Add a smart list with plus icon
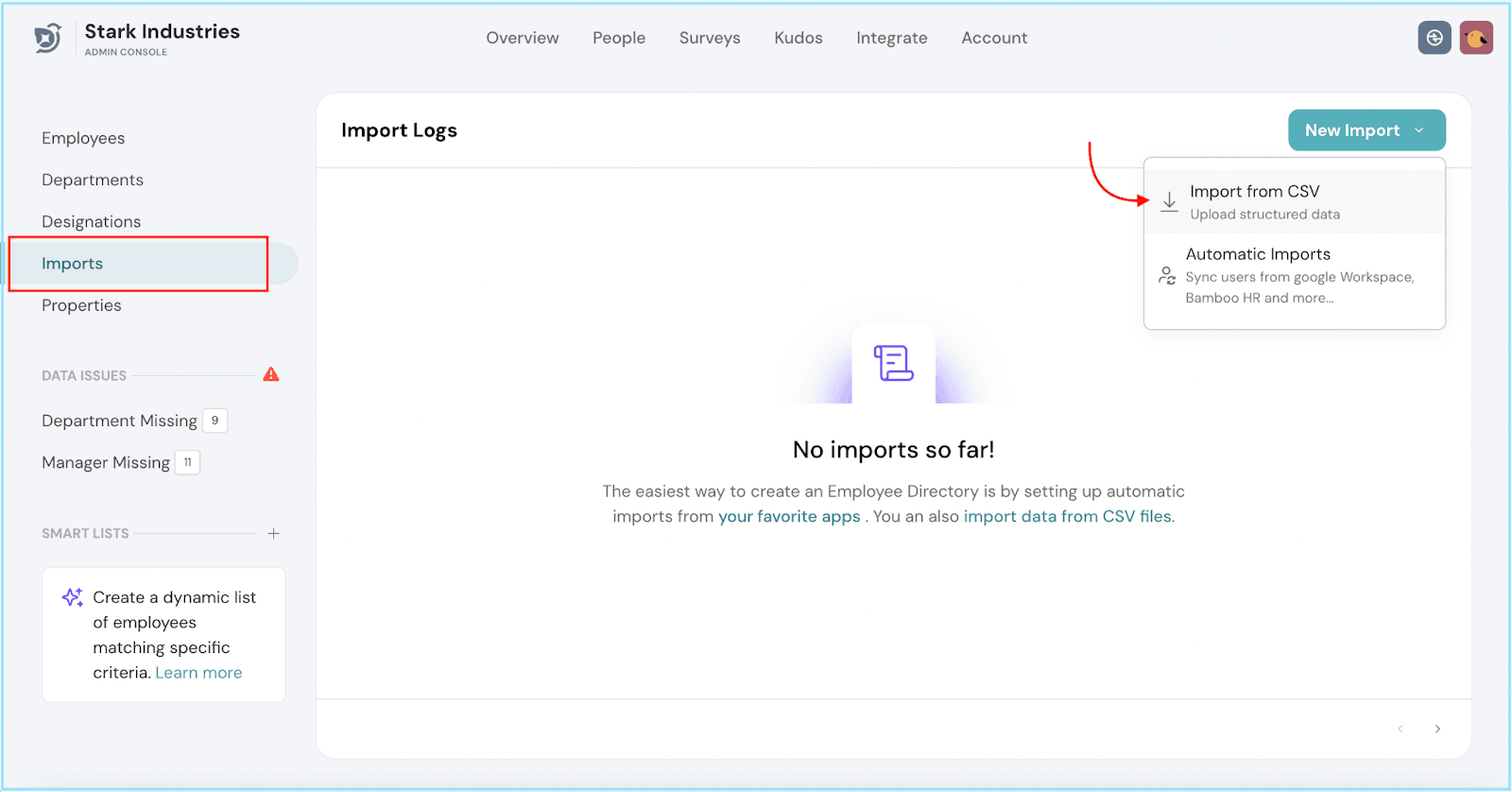Viewport: 1512px width, 792px height. [273, 534]
